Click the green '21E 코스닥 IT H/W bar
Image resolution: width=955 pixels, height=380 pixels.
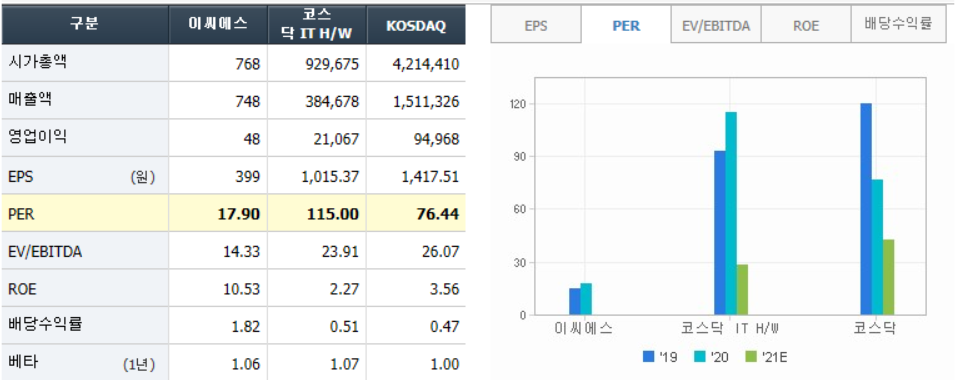click(x=742, y=290)
